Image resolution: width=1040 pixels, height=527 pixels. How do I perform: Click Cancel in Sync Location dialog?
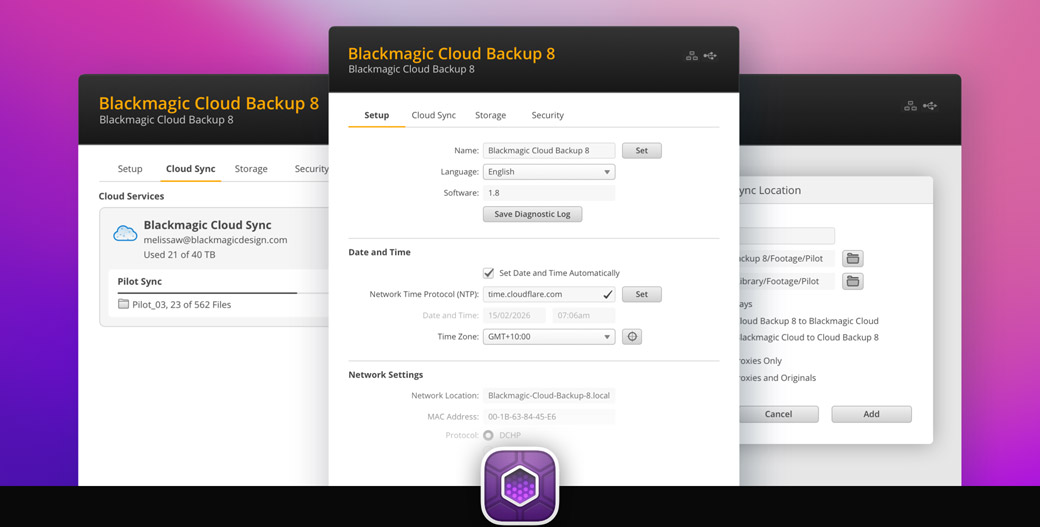click(779, 414)
